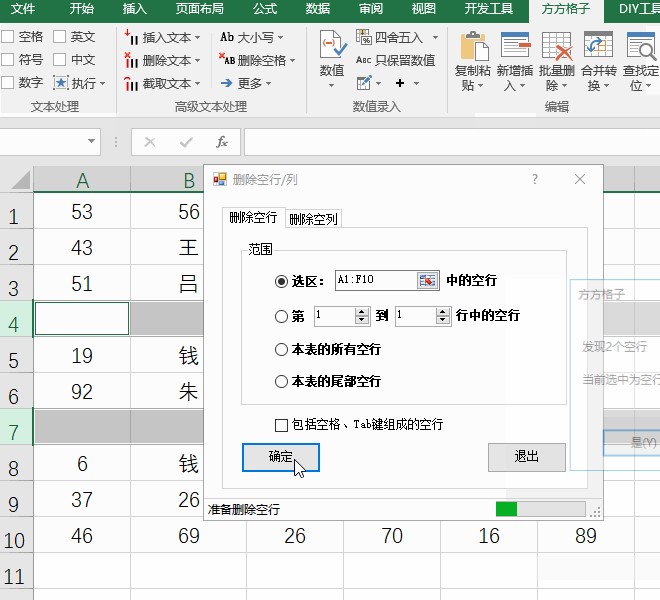Check the 符号 checkbox
The width and height of the screenshot is (660, 600).
pos(8,60)
